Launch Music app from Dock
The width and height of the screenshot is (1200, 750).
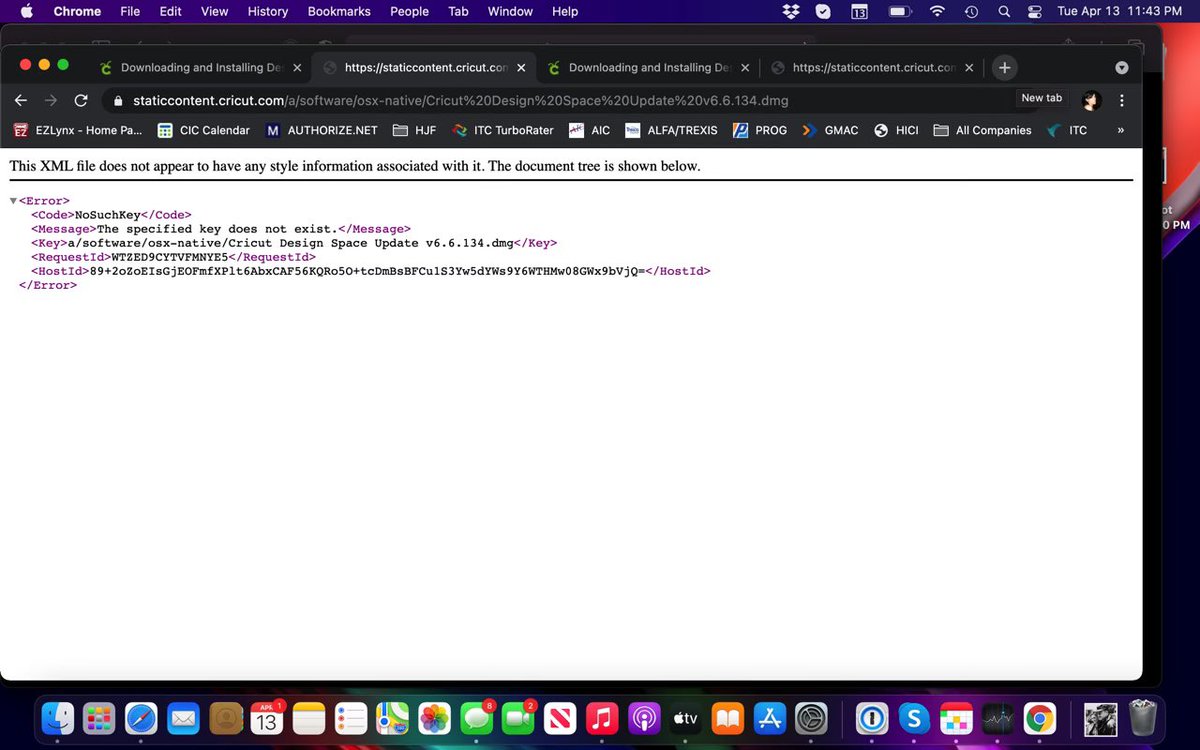coord(602,718)
